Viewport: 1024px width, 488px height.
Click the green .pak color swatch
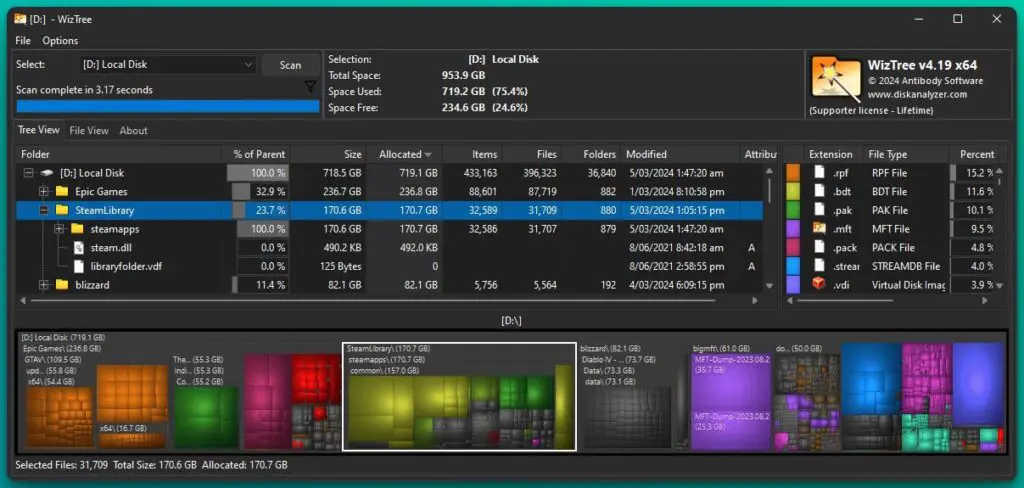pyautogui.click(x=793, y=210)
